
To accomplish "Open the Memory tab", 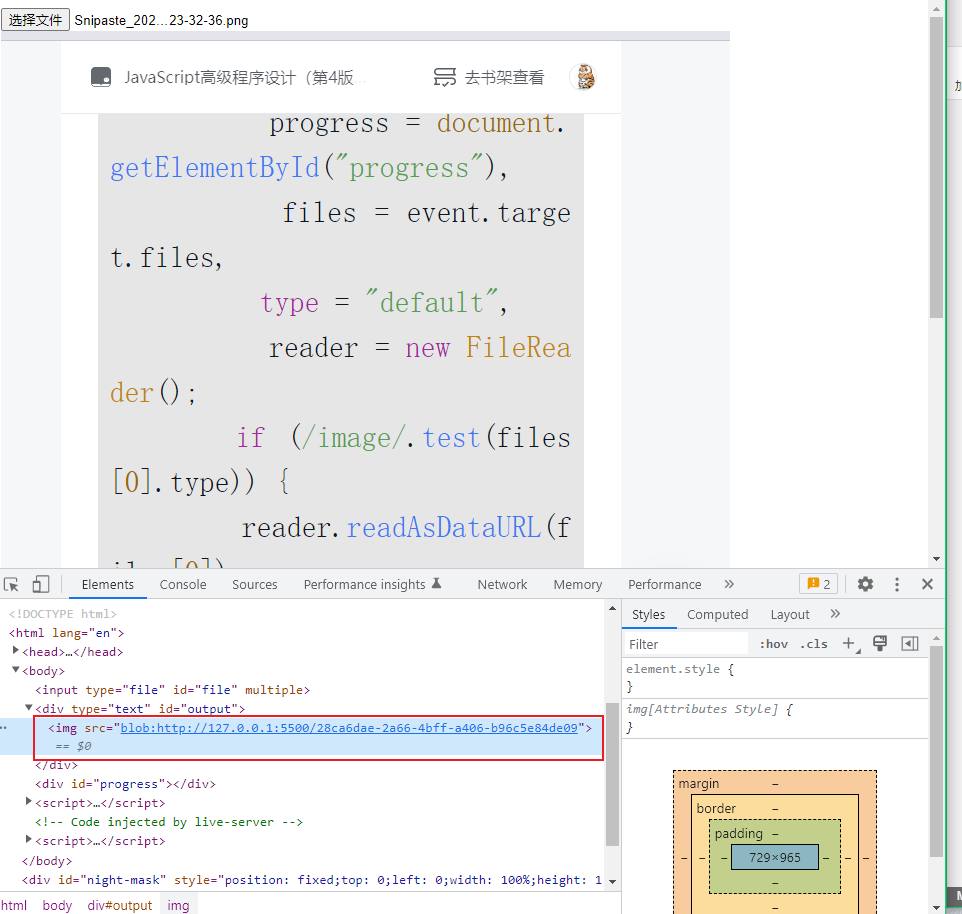I will pyautogui.click(x=577, y=585).
